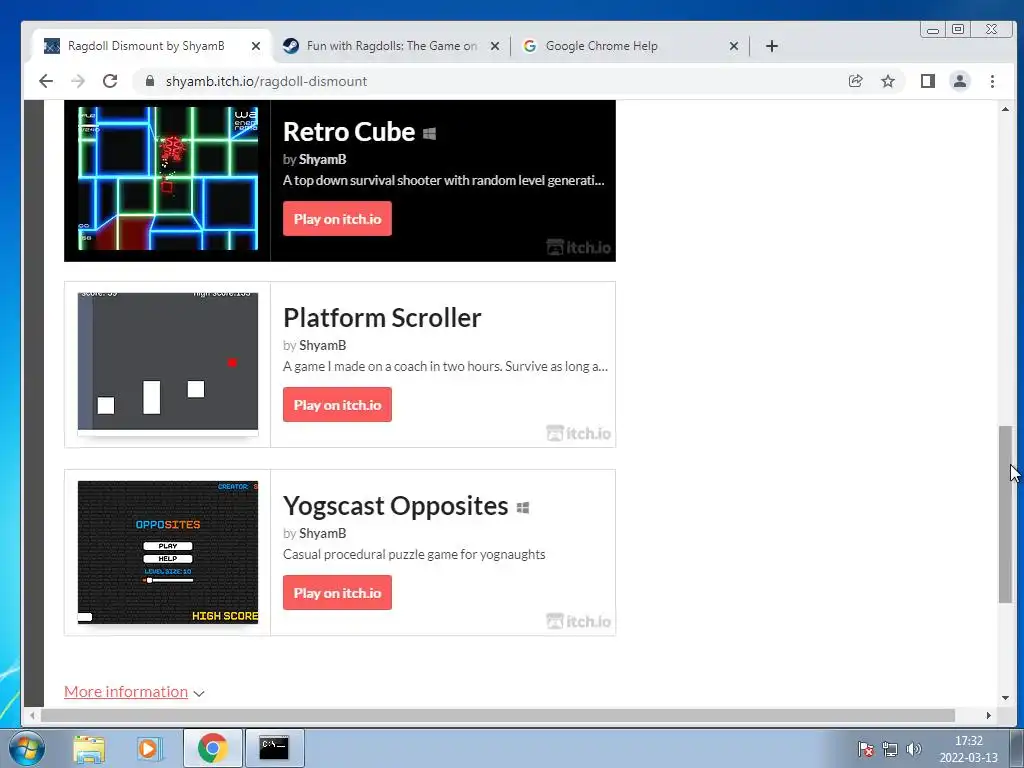
Task: Click the vertical scrollbar thumb
Action: 1005,514
